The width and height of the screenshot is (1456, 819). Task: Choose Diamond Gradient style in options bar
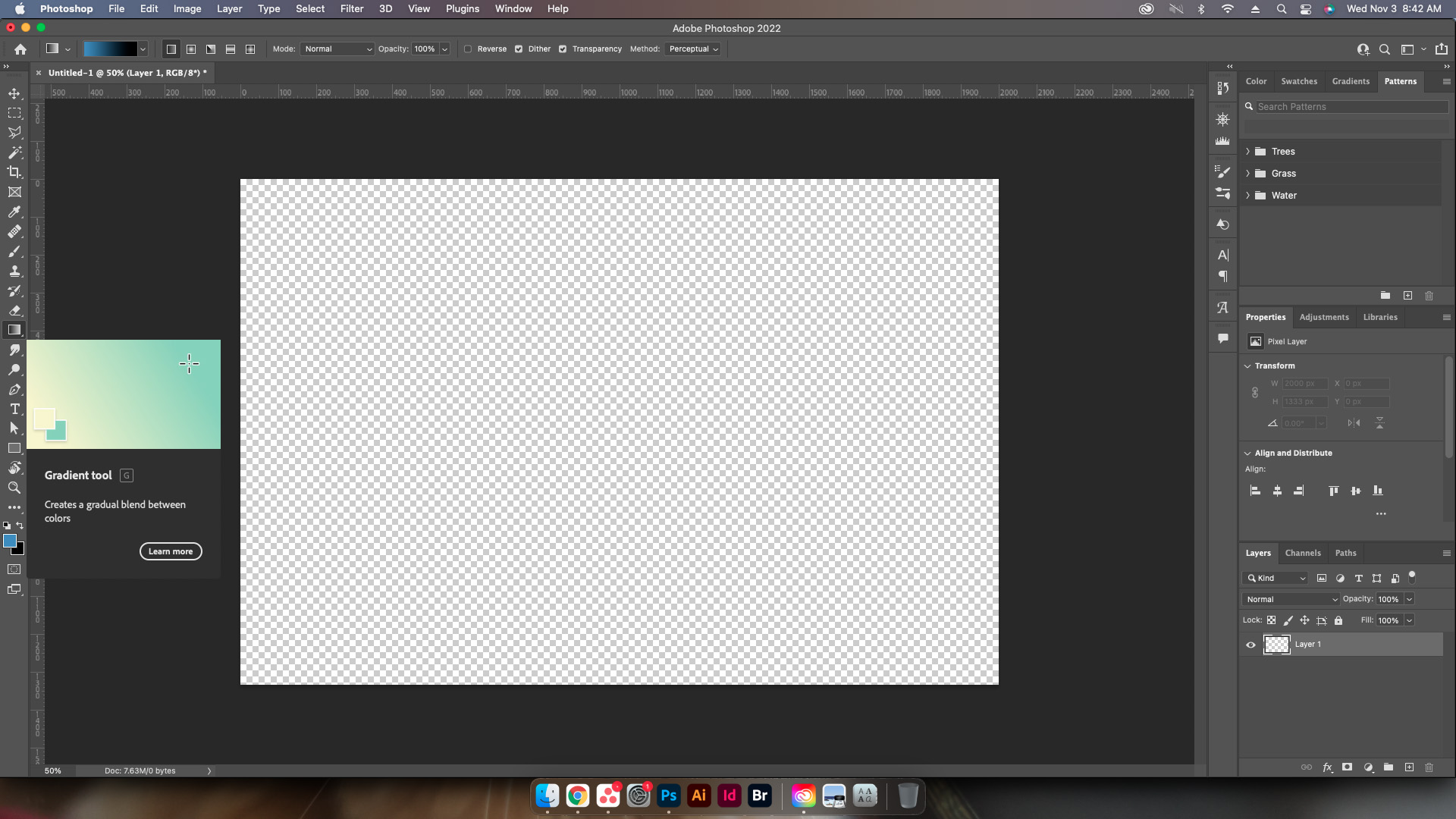point(250,49)
